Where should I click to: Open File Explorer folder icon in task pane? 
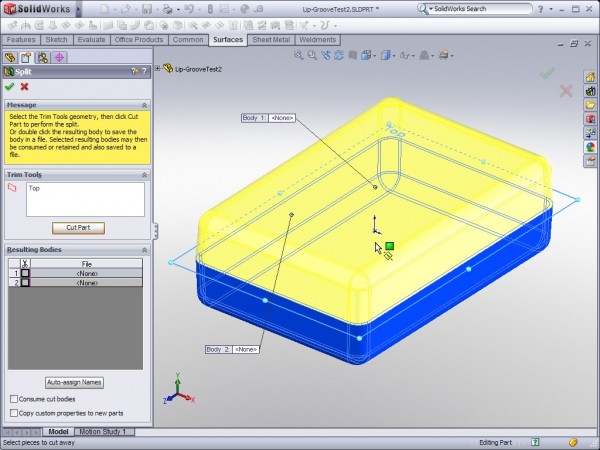[590, 105]
